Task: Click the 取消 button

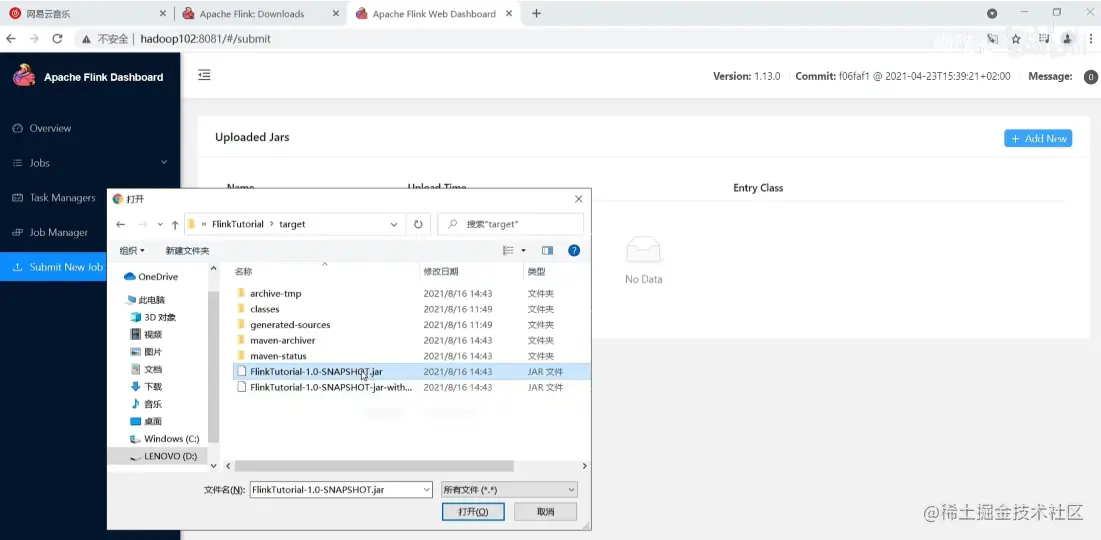Action: click(x=546, y=511)
